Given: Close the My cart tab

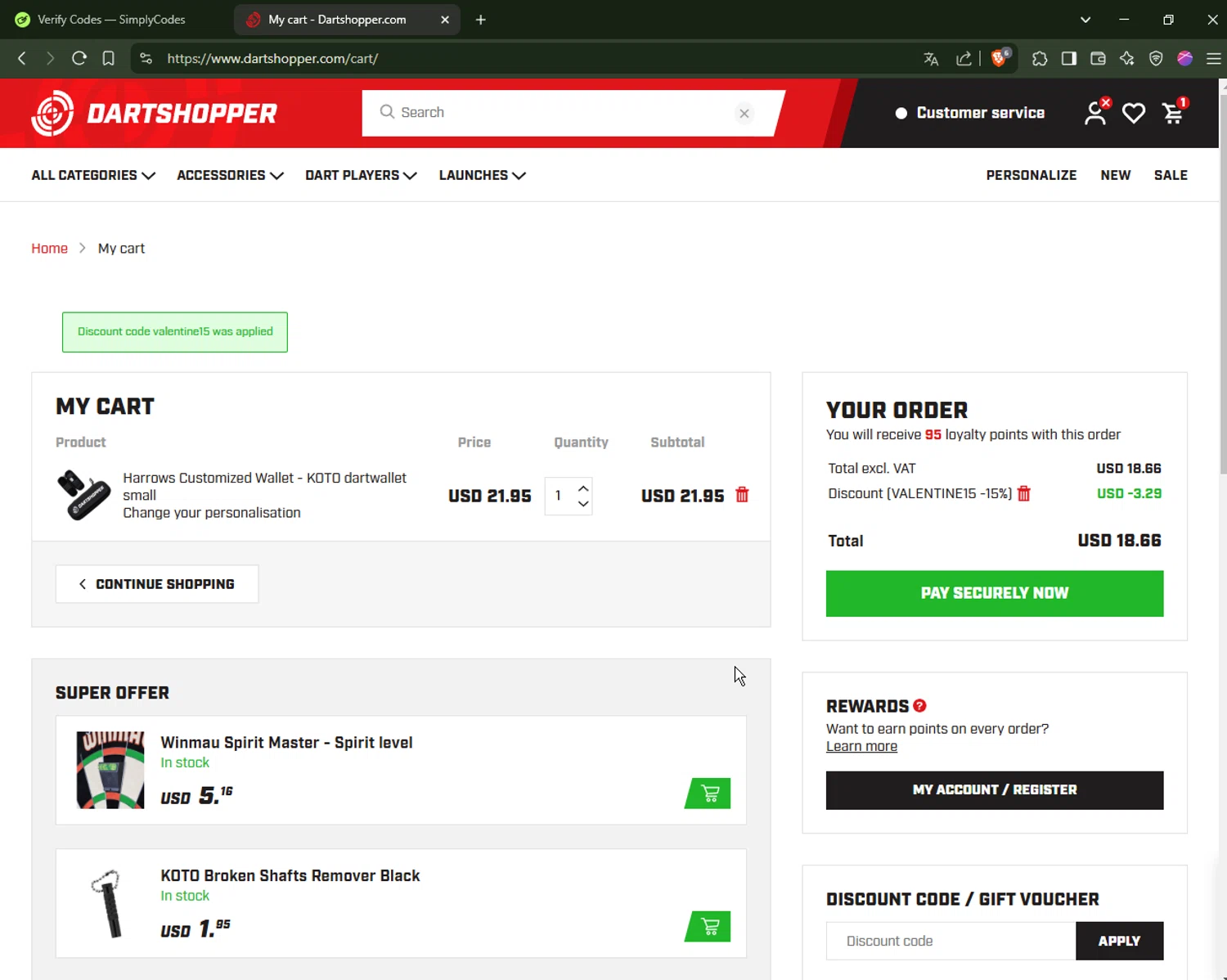Looking at the screenshot, I should [x=445, y=20].
